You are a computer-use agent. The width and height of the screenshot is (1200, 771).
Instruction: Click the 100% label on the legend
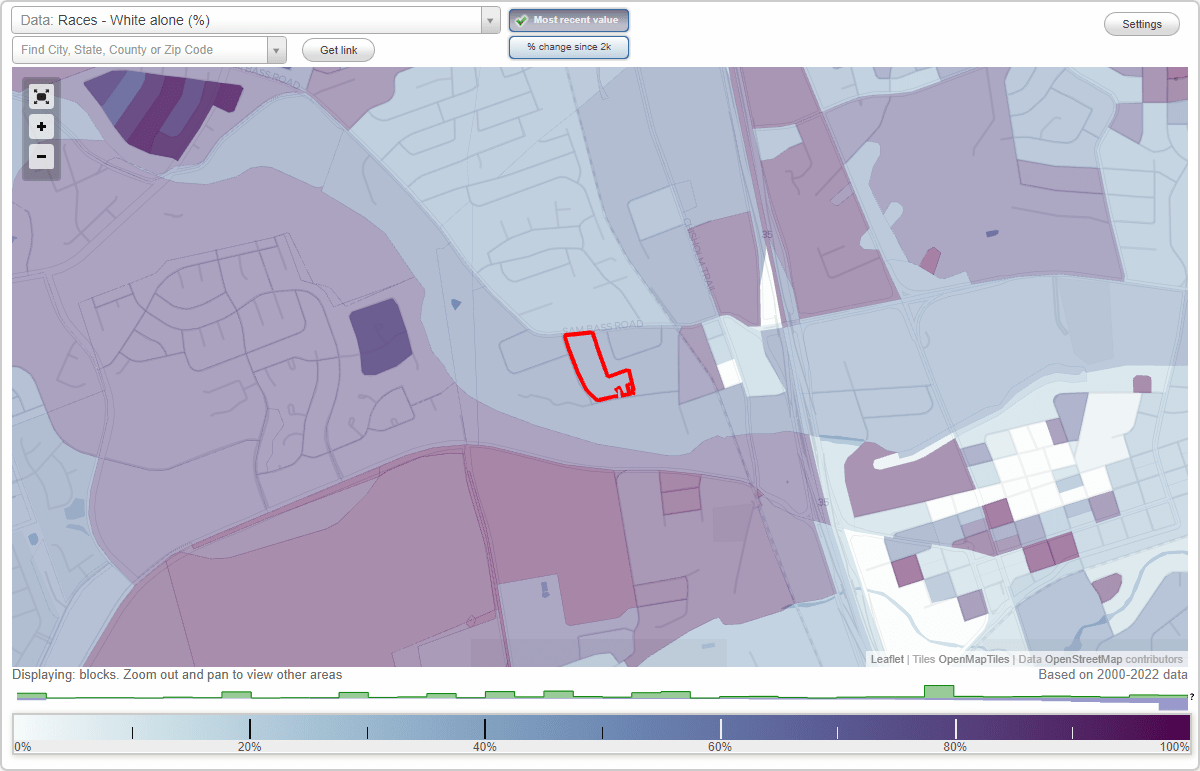click(x=1174, y=747)
